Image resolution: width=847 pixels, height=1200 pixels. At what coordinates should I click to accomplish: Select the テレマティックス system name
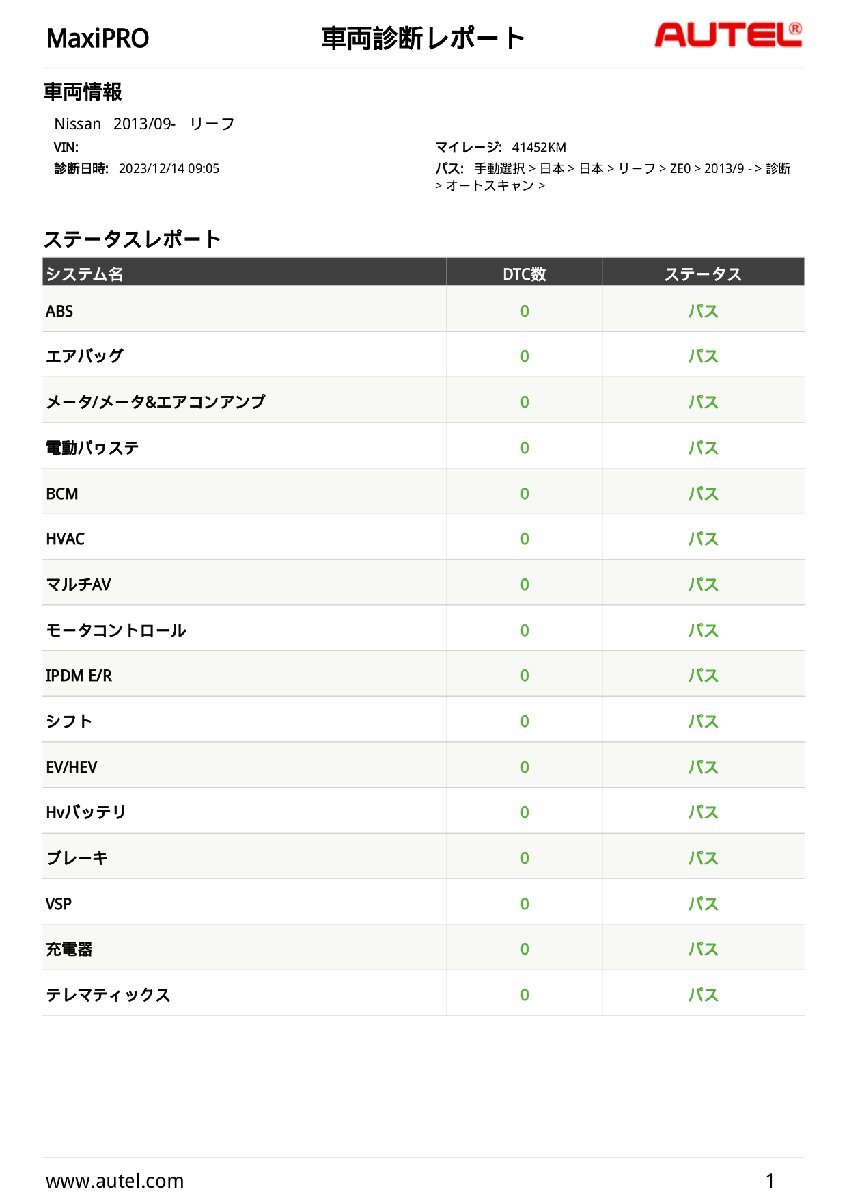[108, 995]
